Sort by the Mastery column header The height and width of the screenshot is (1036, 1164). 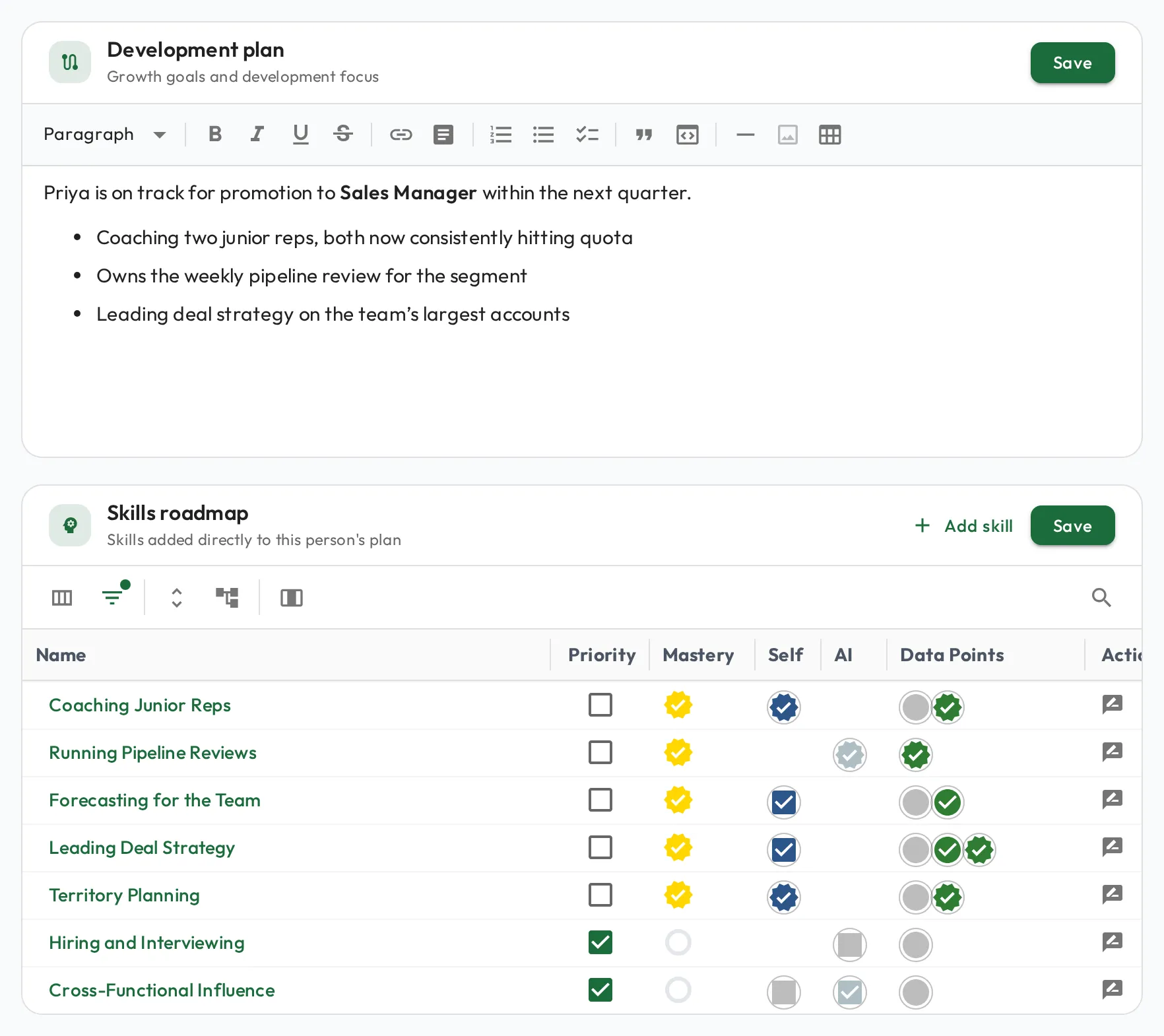[x=698, y=655]
